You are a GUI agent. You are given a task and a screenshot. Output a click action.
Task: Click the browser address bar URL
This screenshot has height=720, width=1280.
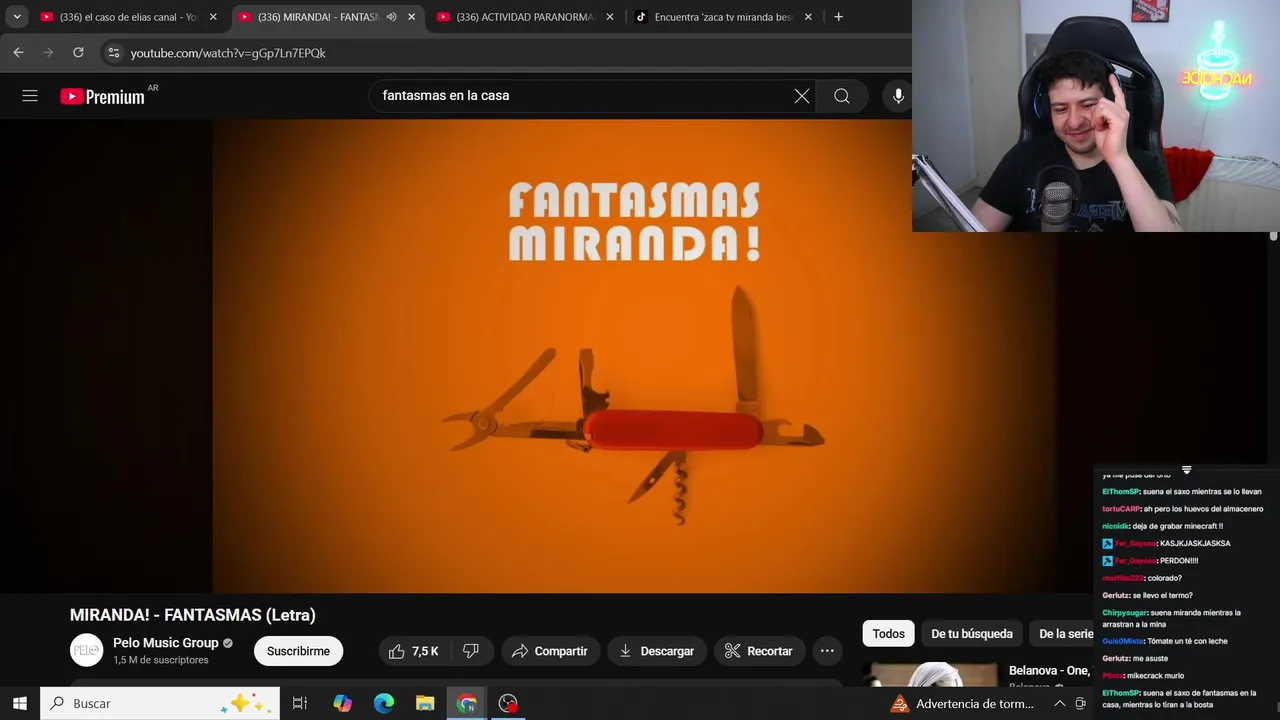point(228,53)
